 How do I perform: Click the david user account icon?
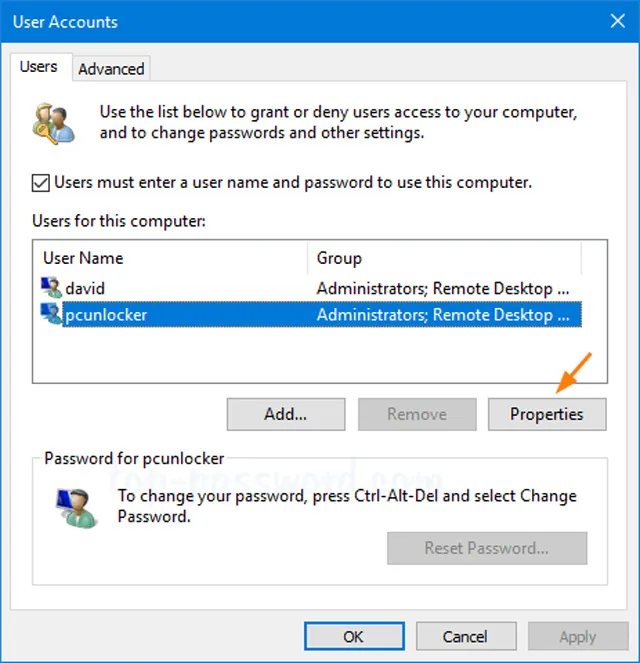[x=51, y=288]
